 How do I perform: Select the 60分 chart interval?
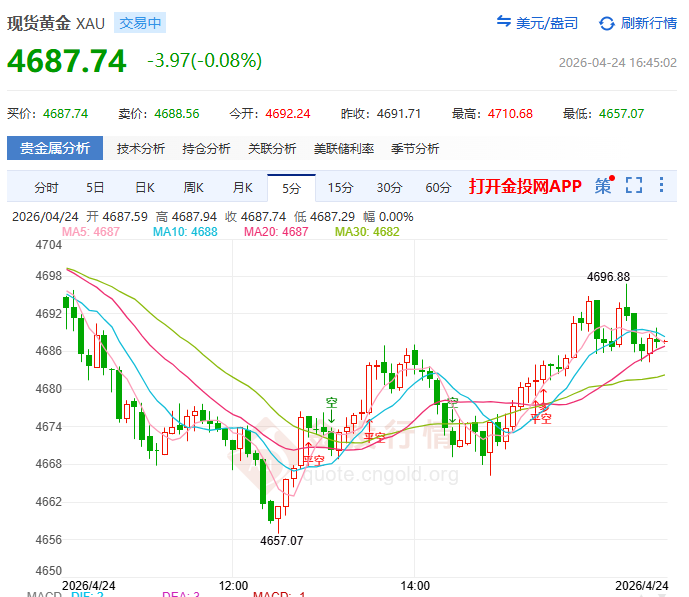438,188
